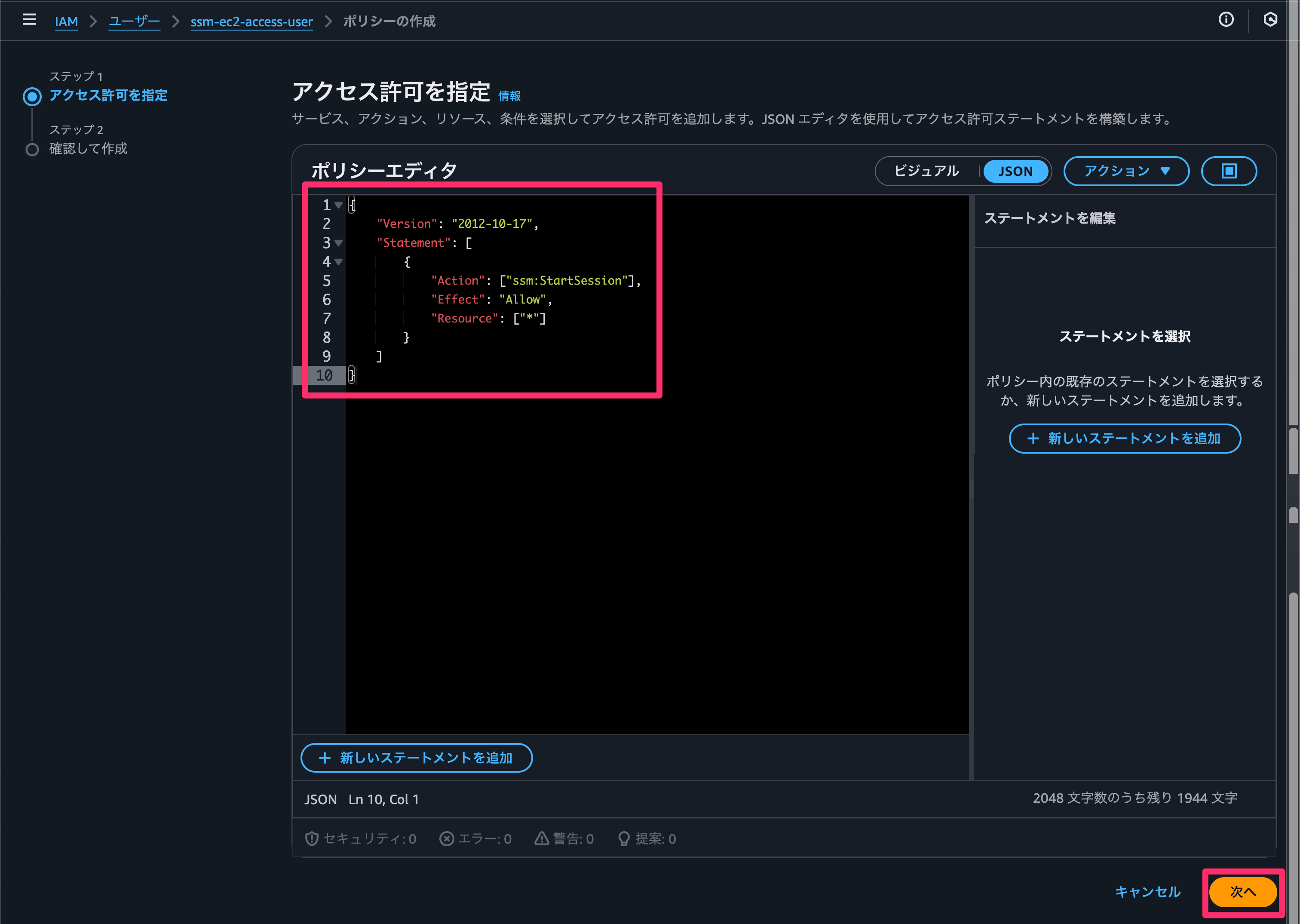Click the 次へ button

pos(1242,892)
